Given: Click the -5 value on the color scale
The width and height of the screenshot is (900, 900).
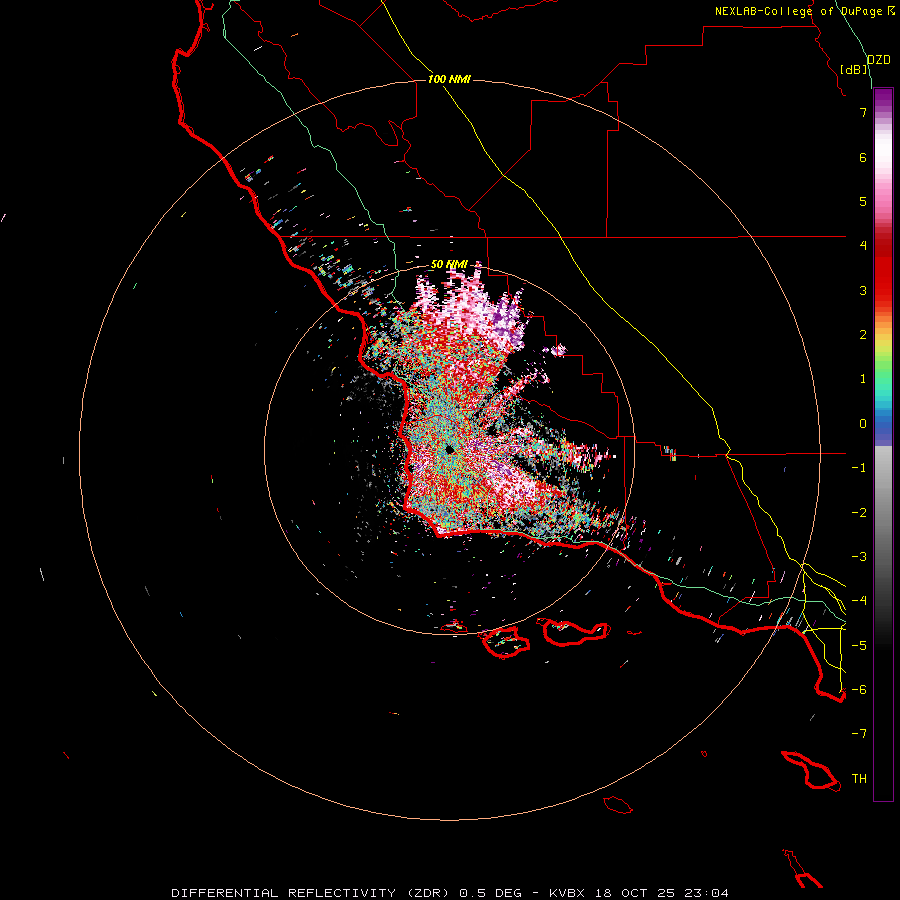Looking at the screenshot, I should pyautogui.click(x=859, y=646).
